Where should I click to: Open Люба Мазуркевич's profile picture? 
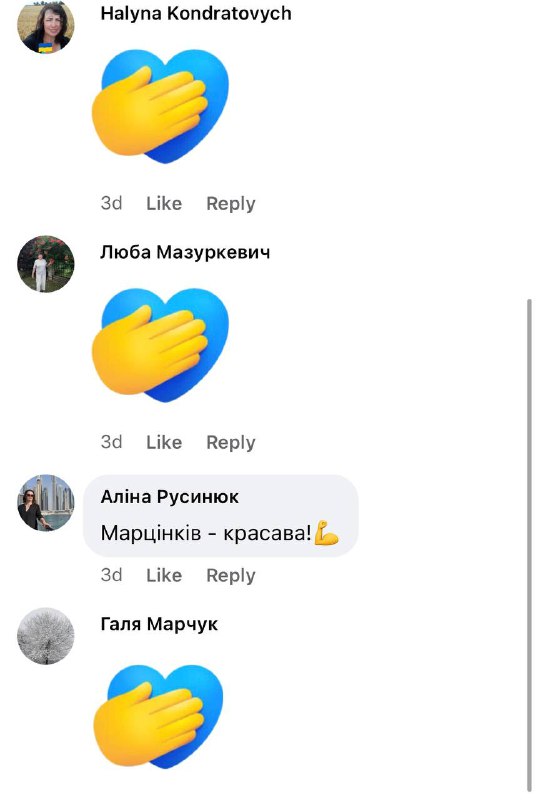pyautogui.click(x=46, y=264)
